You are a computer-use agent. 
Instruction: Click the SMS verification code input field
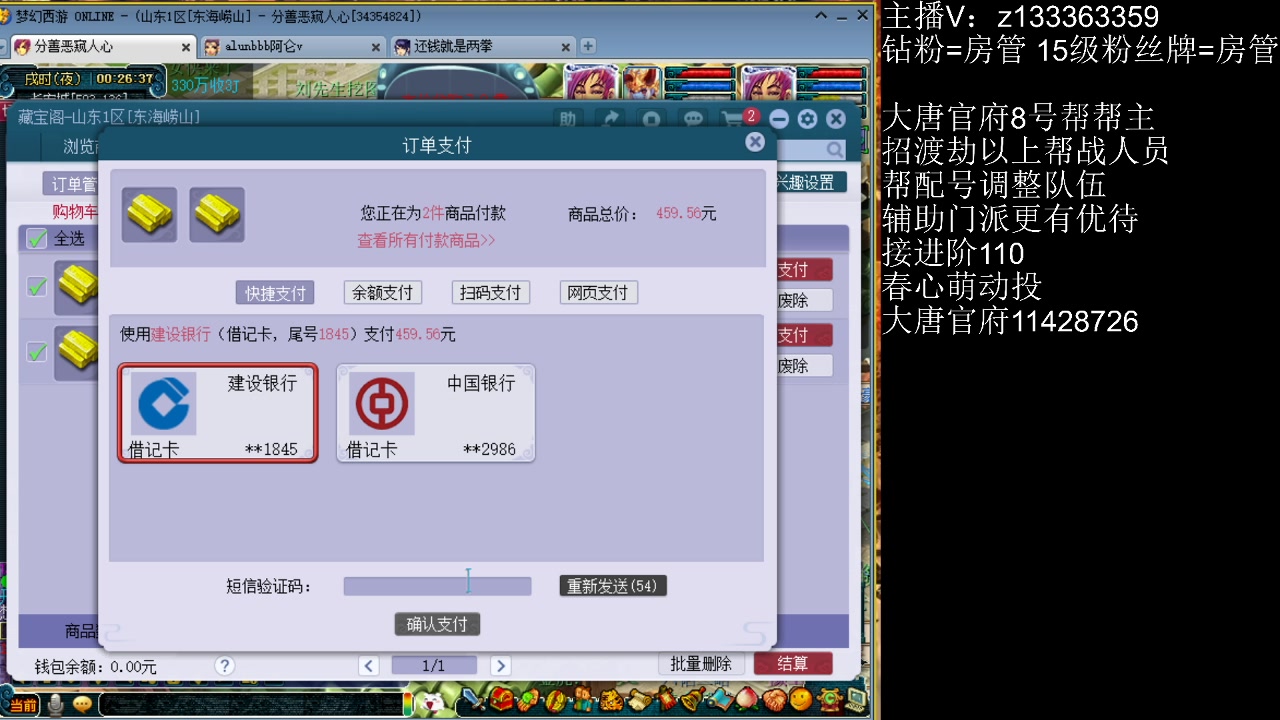pos(437,586)
